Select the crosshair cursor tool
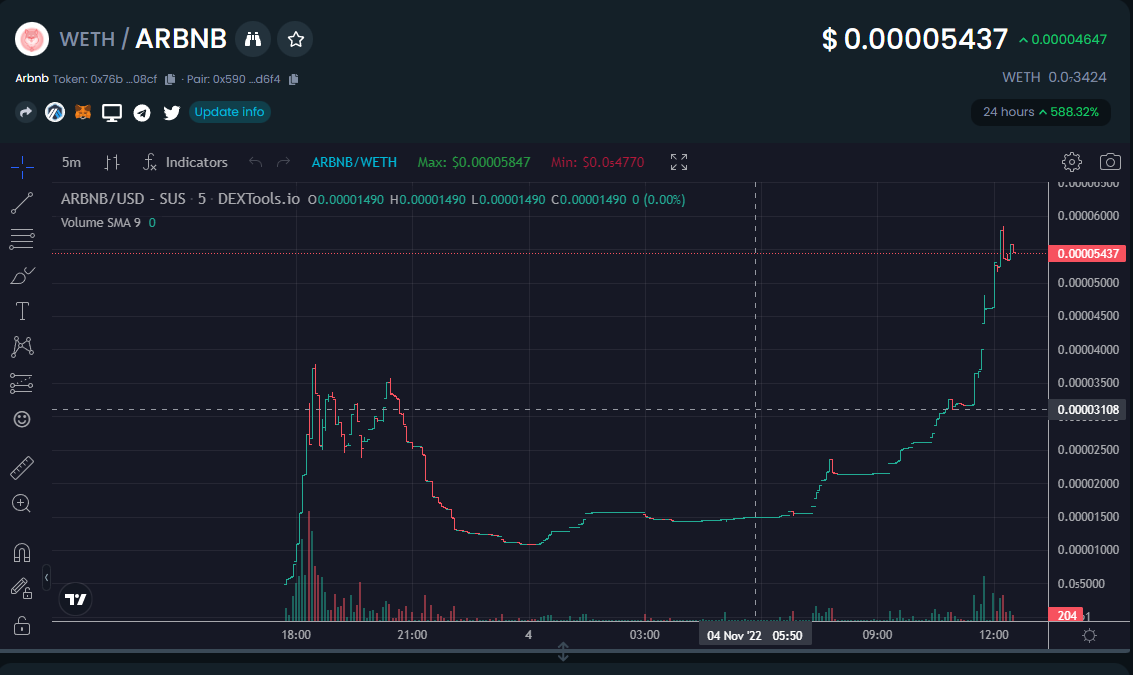Viewport: 1133px width, 675px height. (22, 167)
